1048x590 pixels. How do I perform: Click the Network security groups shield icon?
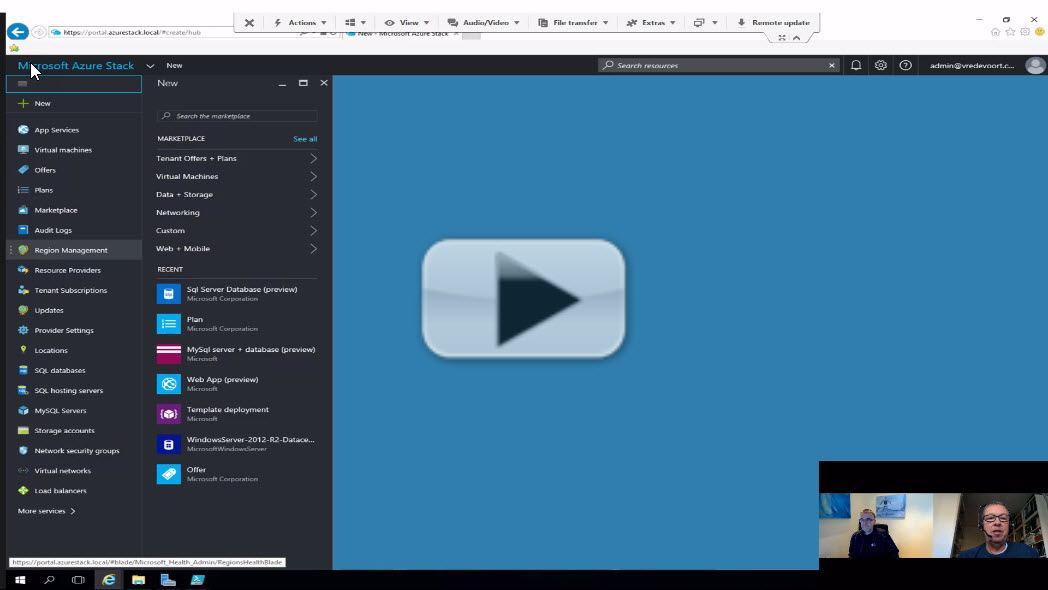(23, 450)
